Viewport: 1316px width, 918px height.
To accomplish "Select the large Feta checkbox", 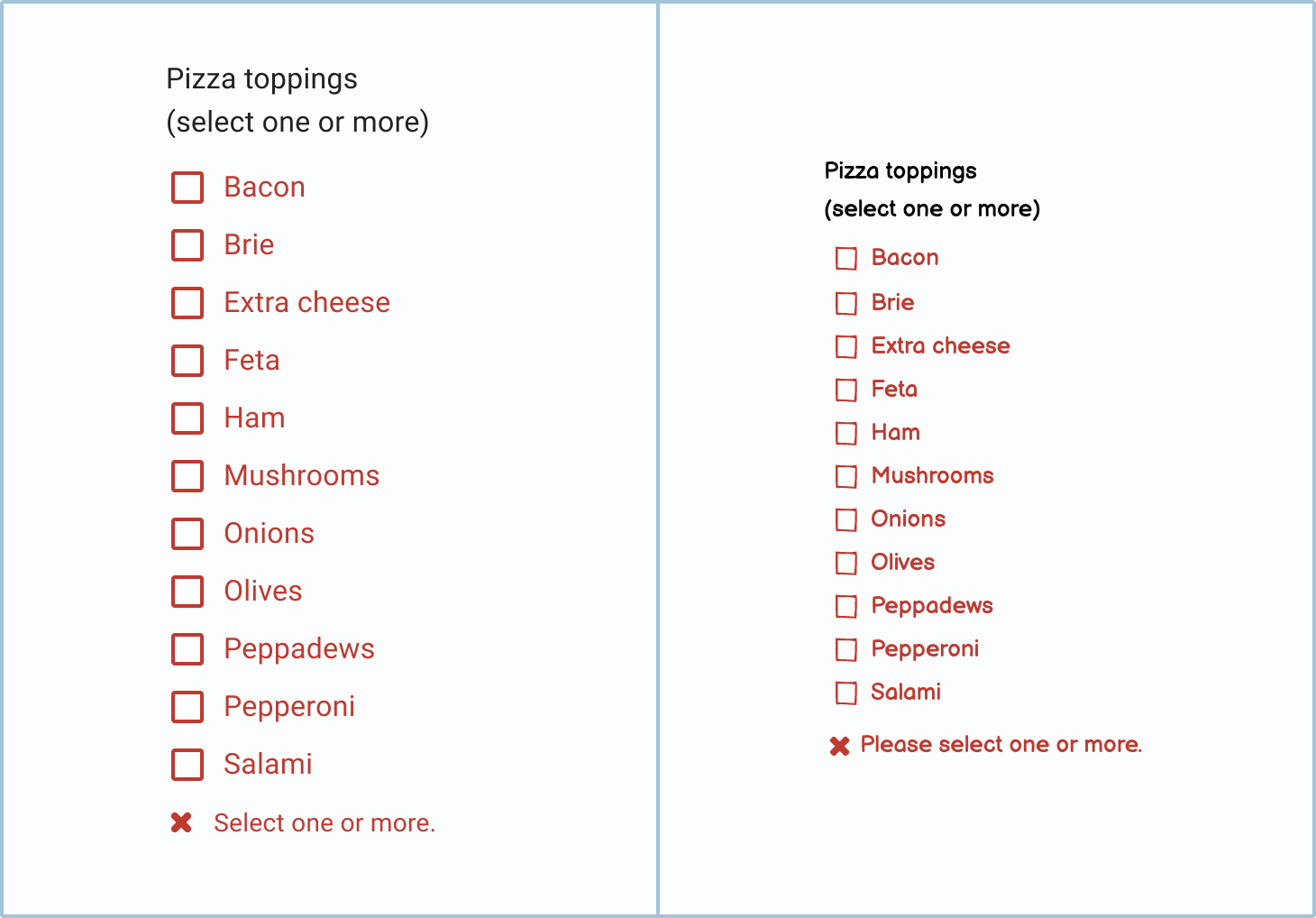I will pos(187,361).
